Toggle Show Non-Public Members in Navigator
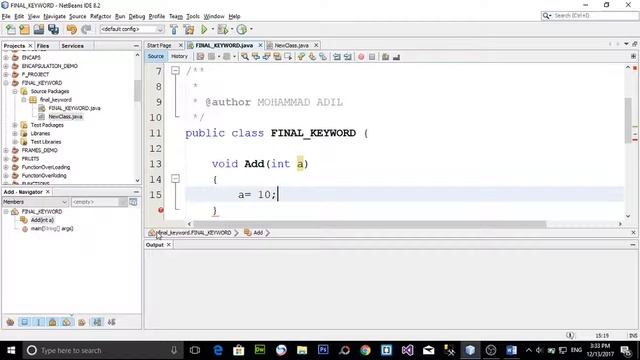The height and width of the screenshot is (360, 640). pos(52,322)
